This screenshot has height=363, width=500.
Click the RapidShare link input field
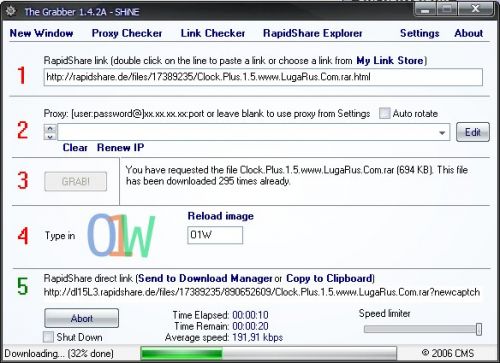point(263,77)
